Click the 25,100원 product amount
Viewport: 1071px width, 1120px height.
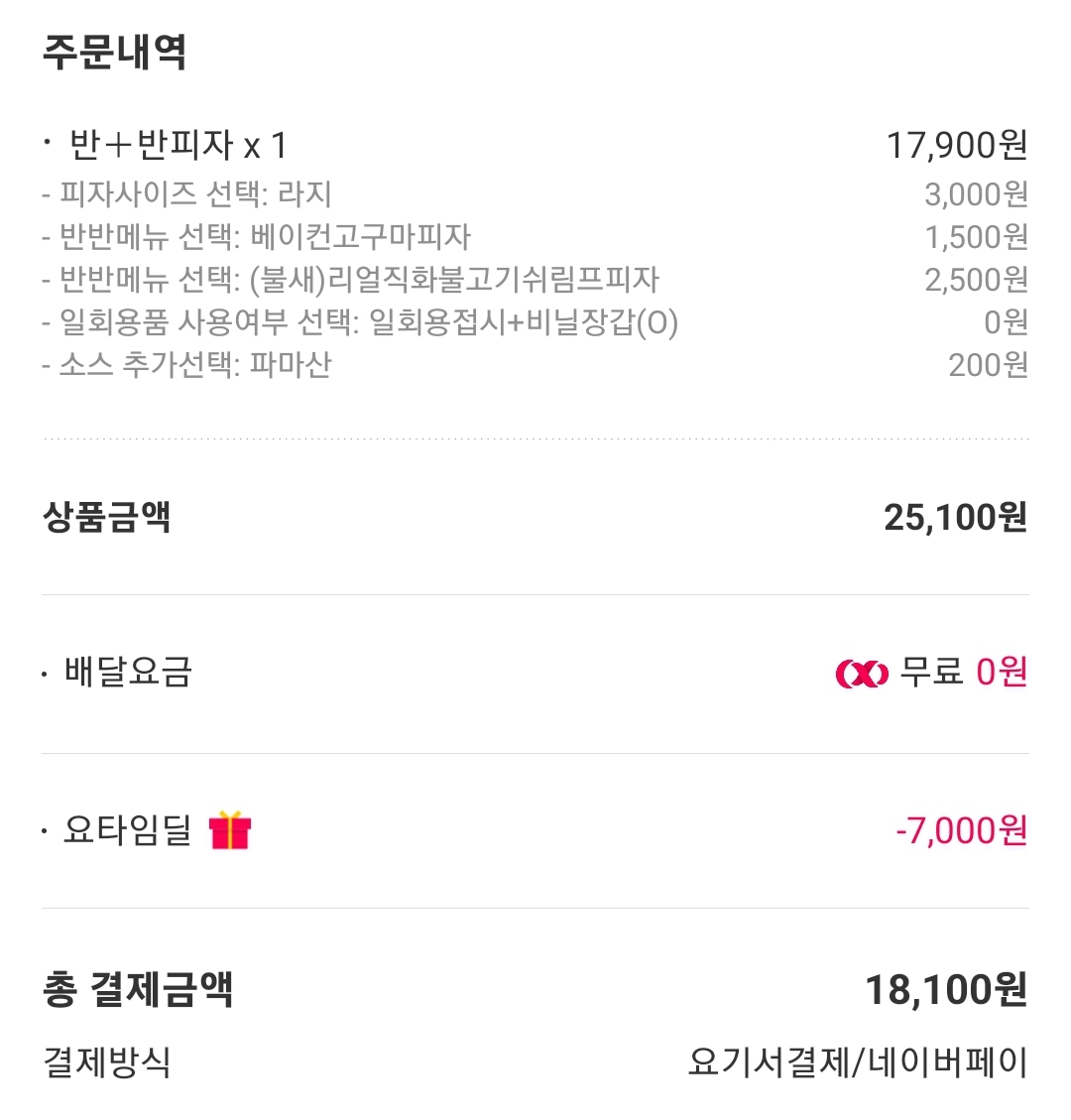point(956,517)
